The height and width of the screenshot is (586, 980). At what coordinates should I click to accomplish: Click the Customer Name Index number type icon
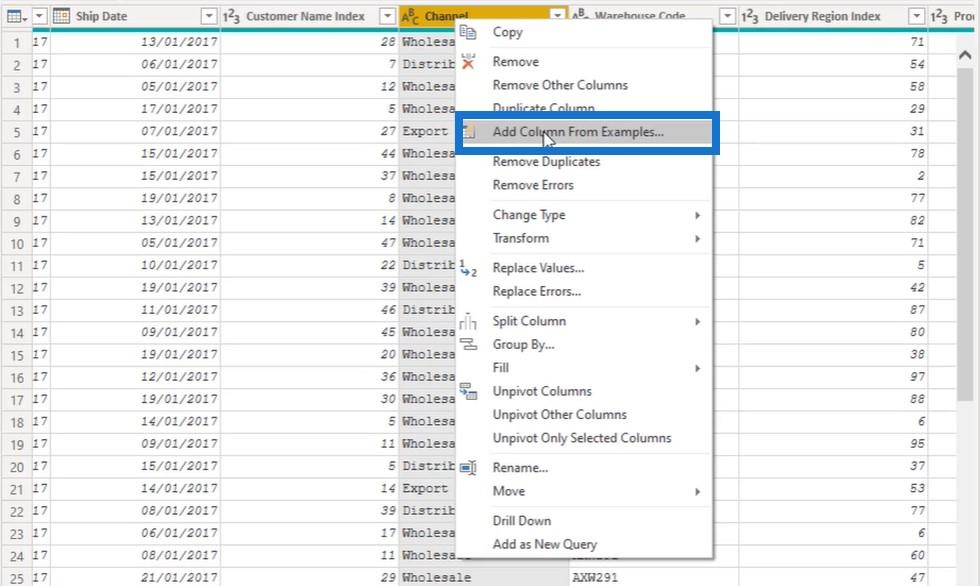coord(231,16)
